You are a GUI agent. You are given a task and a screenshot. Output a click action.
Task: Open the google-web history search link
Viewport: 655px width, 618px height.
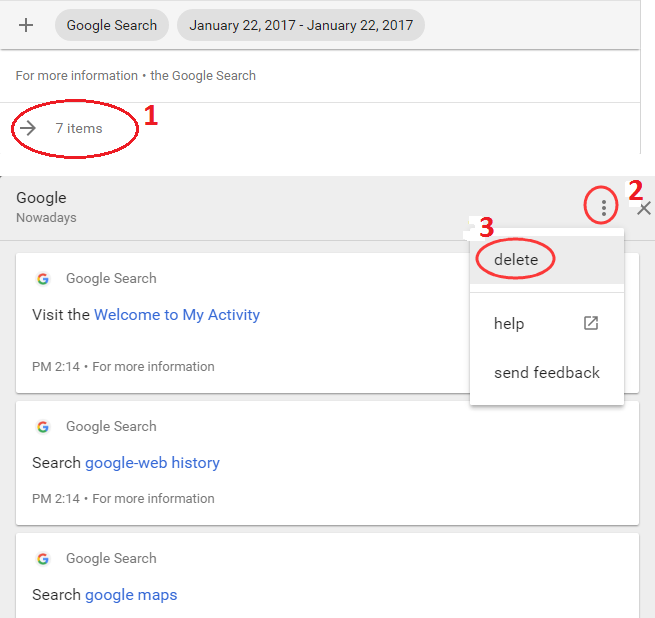pos(152,463)
